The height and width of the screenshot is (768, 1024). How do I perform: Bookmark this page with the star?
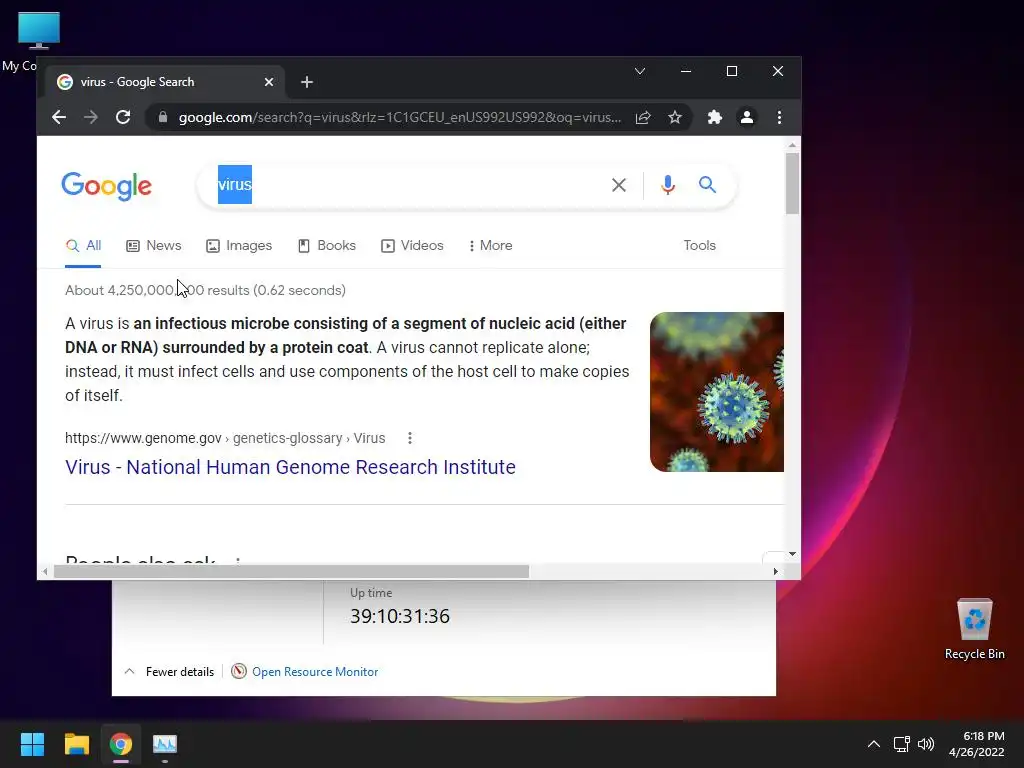coord(675,118)
